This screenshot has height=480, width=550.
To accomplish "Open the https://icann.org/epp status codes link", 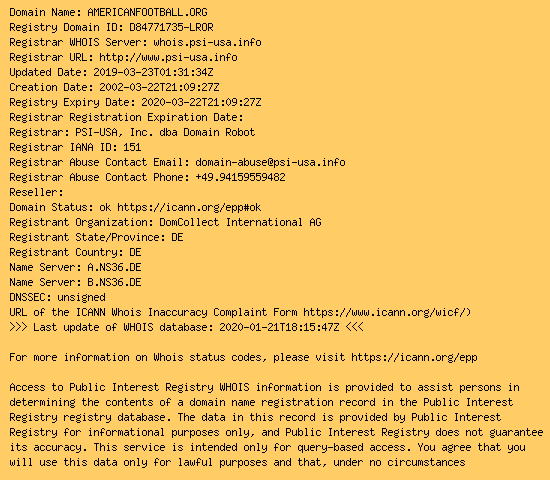I will [x=414, y=358].
